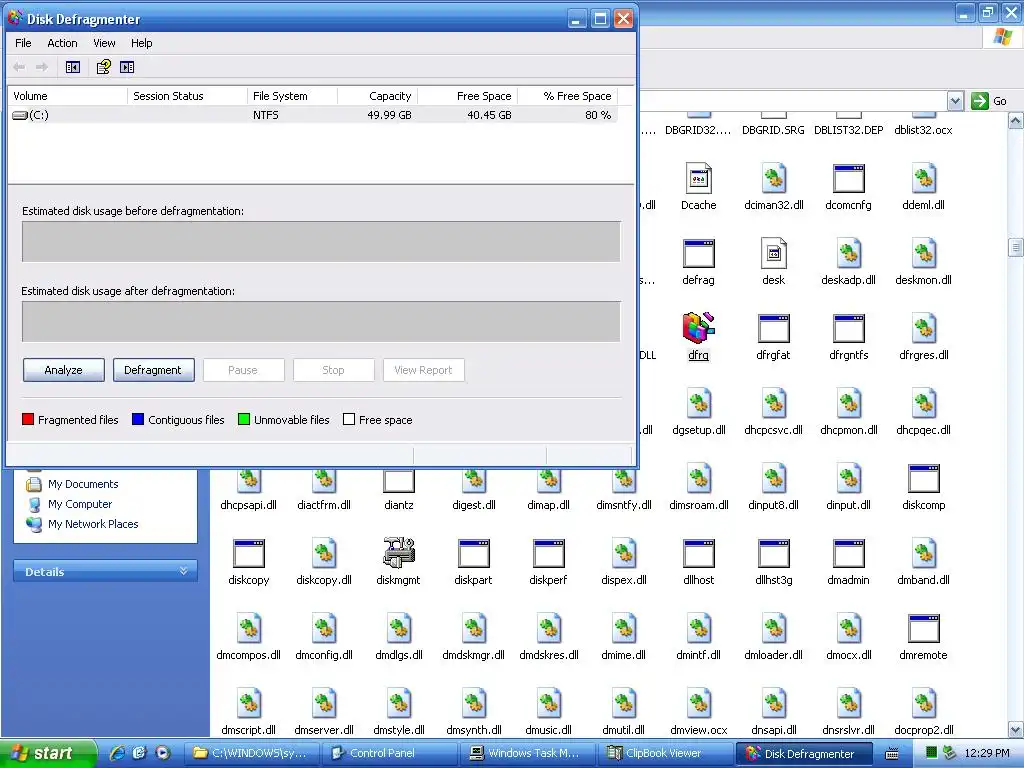The image size is (1024, 768).
Task: Sort by Volume column header
Action: [x=67, y=96]
